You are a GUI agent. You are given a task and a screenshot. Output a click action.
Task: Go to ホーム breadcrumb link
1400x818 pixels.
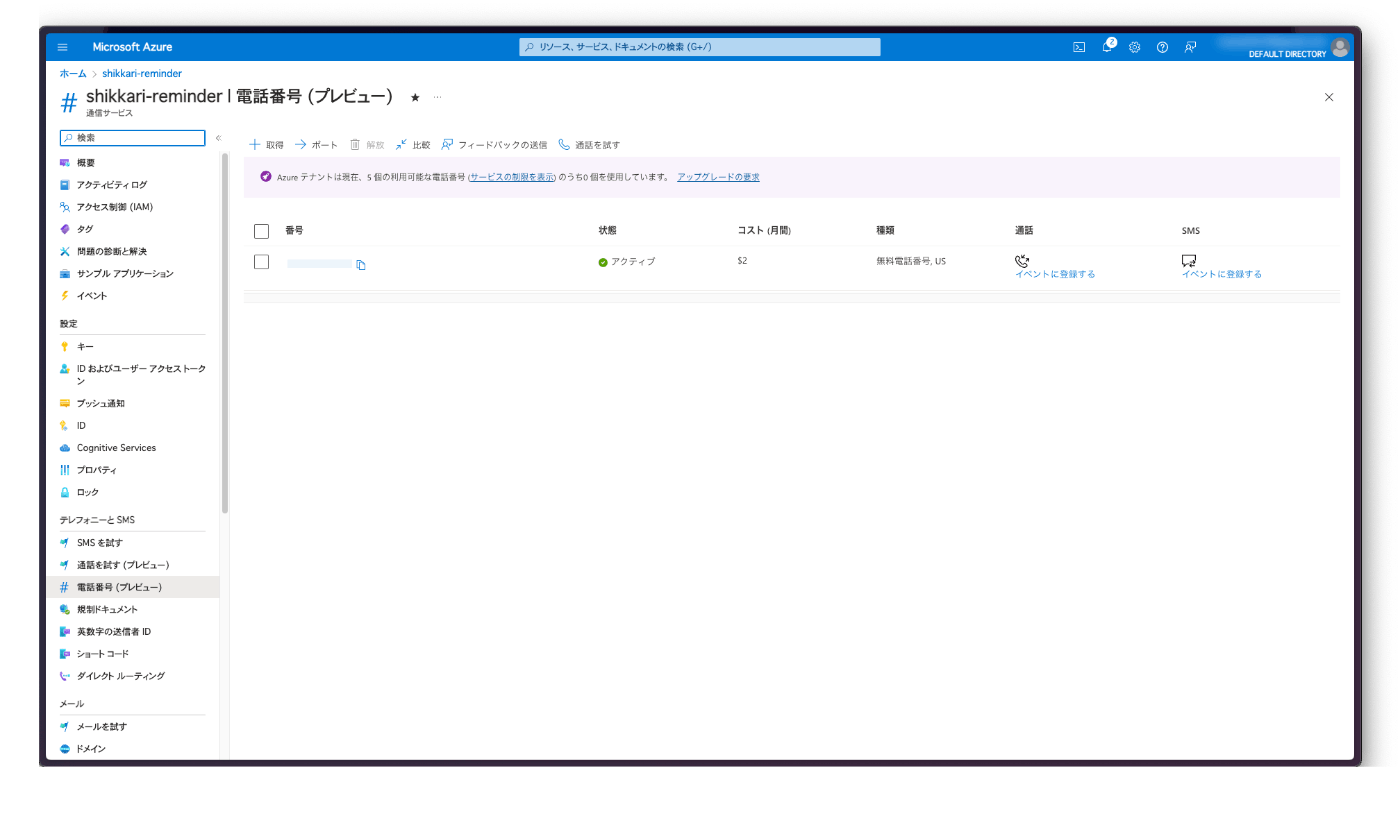point(72,74)
